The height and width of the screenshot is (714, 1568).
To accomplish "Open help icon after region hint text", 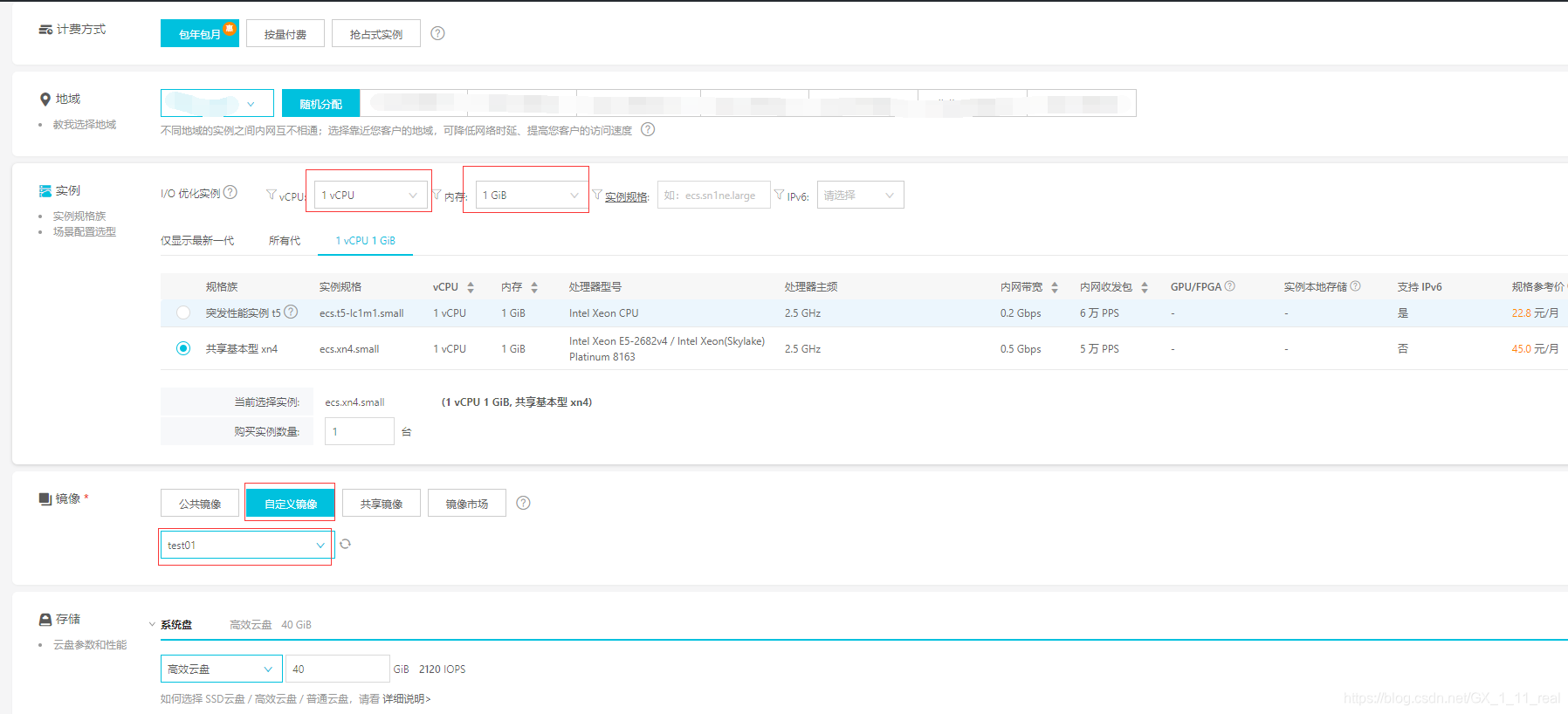I will click(648, 129).
